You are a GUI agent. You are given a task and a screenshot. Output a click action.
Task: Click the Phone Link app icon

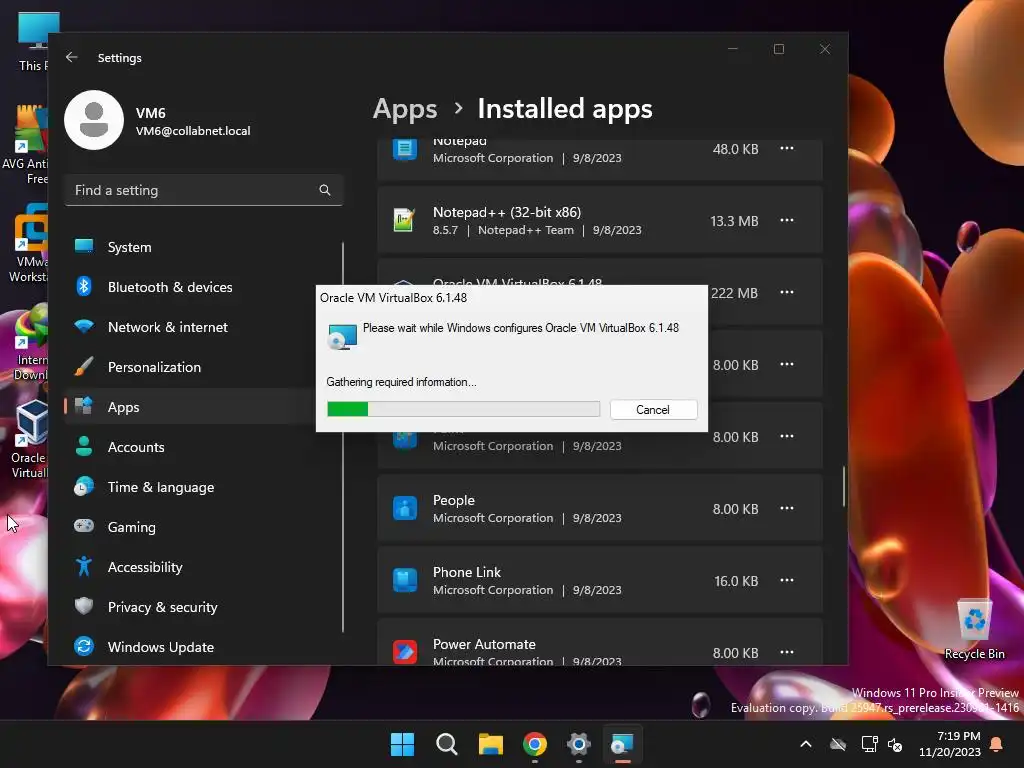coord(404,580)
